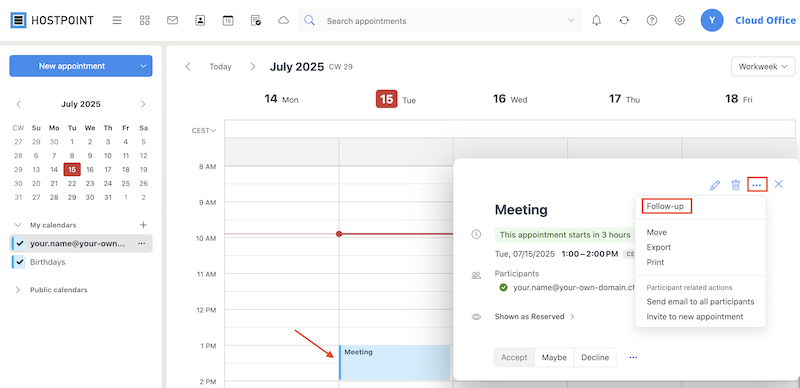Click the Today button
Screen dimensions: 800x388
[x=220, y=66]
